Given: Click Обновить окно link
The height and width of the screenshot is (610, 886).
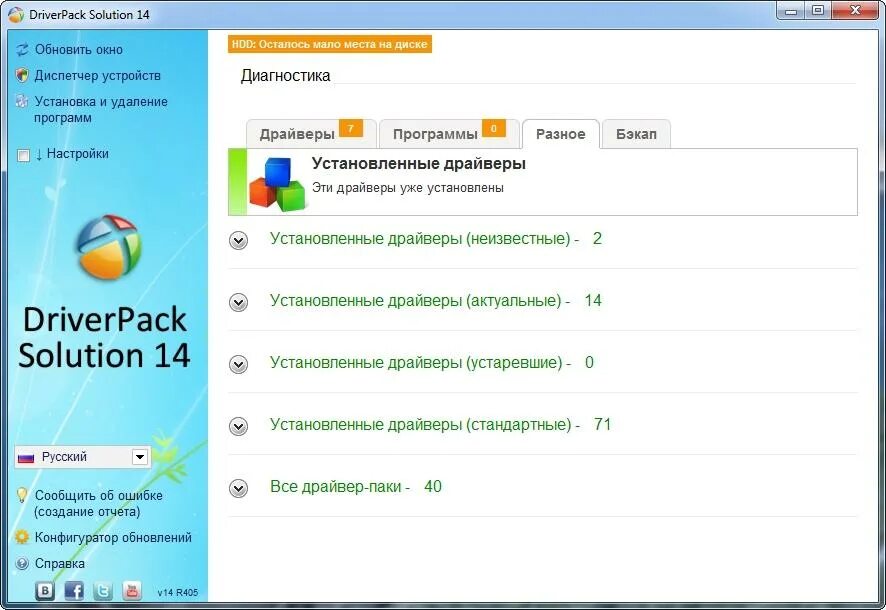Looking at the screenshot, I should (79, 50).
